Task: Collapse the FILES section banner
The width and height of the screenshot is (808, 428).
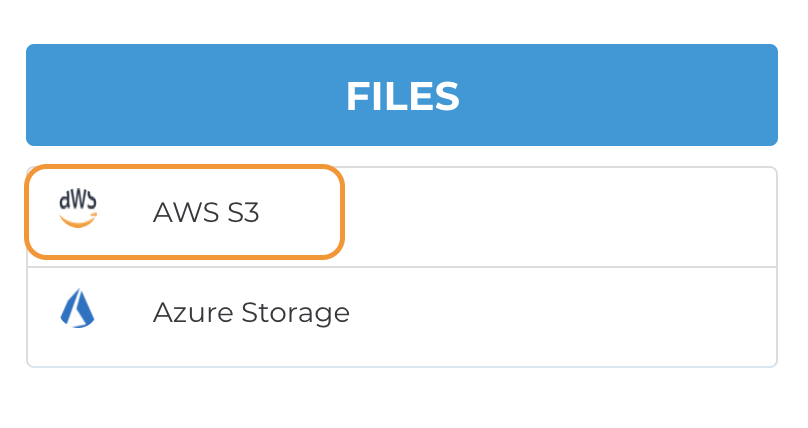Action: pyautogui.click(x=402, y=95)
